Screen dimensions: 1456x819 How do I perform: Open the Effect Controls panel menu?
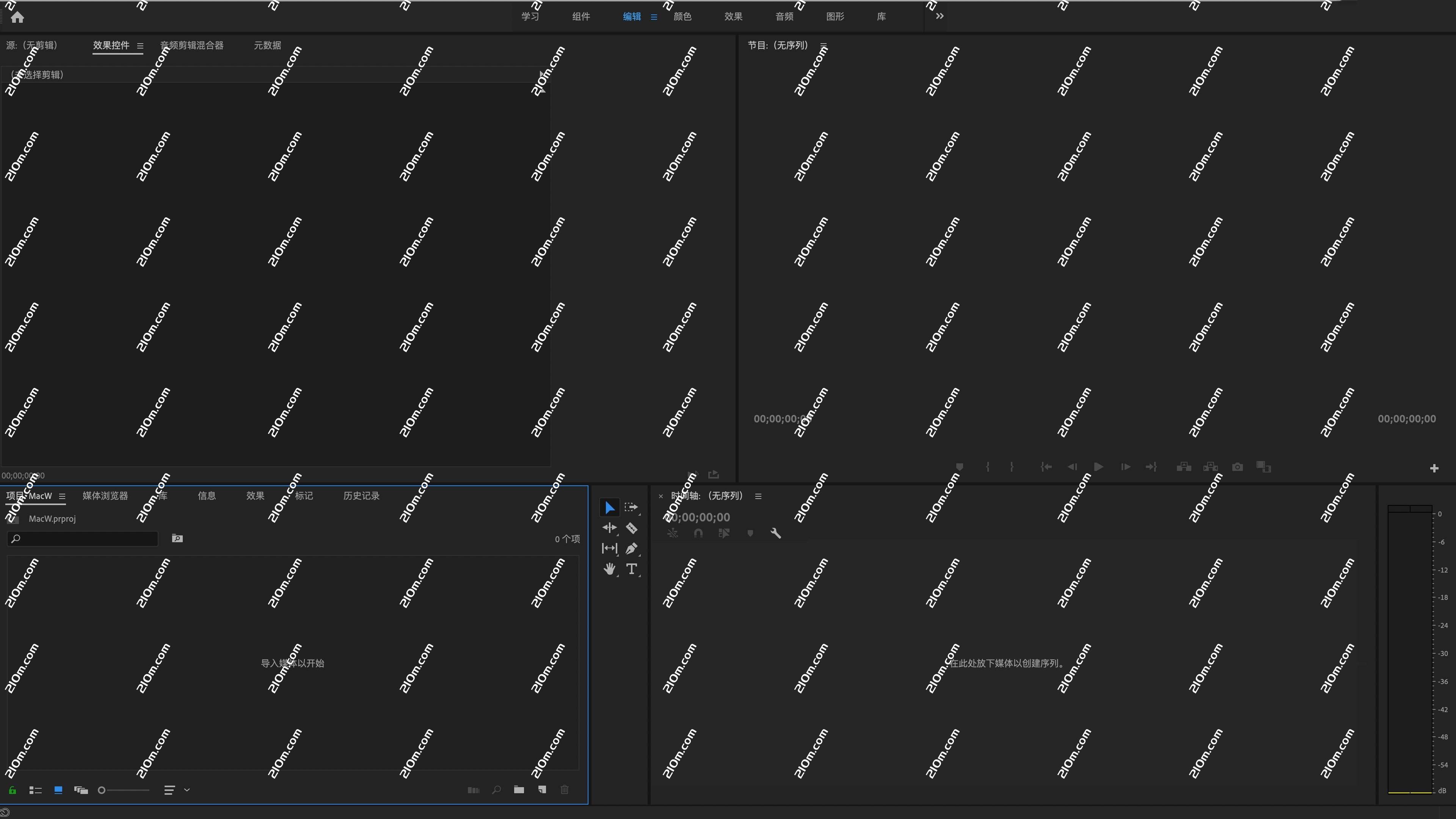[x=140, y=46]
